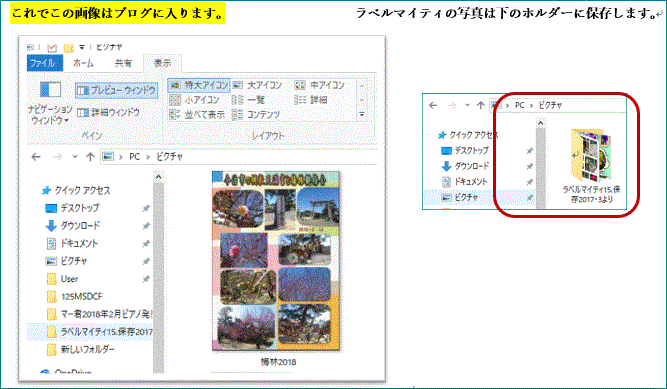Choose 中アイコン layout
The height and width of the screenshot is (389, 667).
(320, 85)
